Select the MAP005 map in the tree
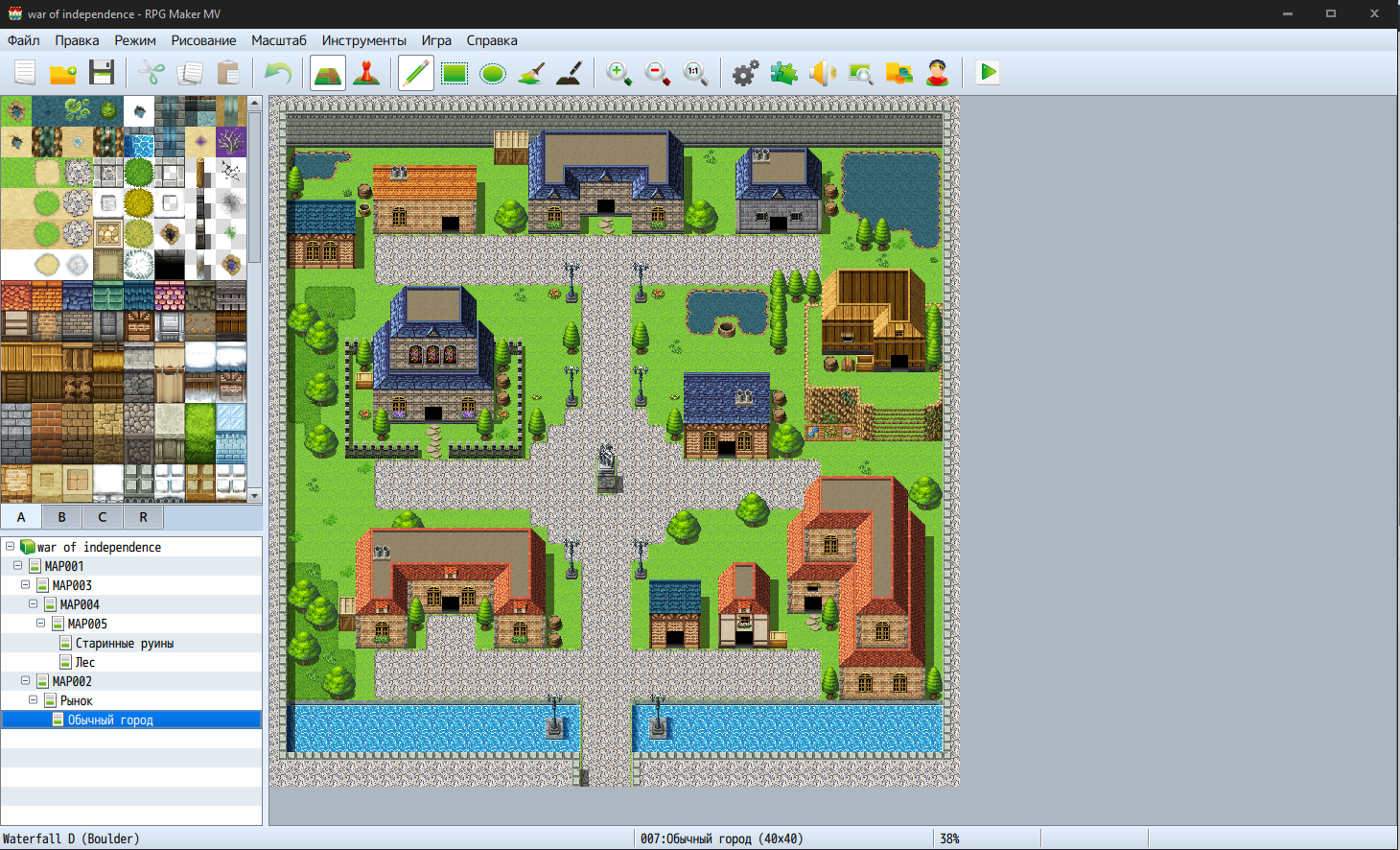Screen dimensions: 1400x850 pos(87,624)
